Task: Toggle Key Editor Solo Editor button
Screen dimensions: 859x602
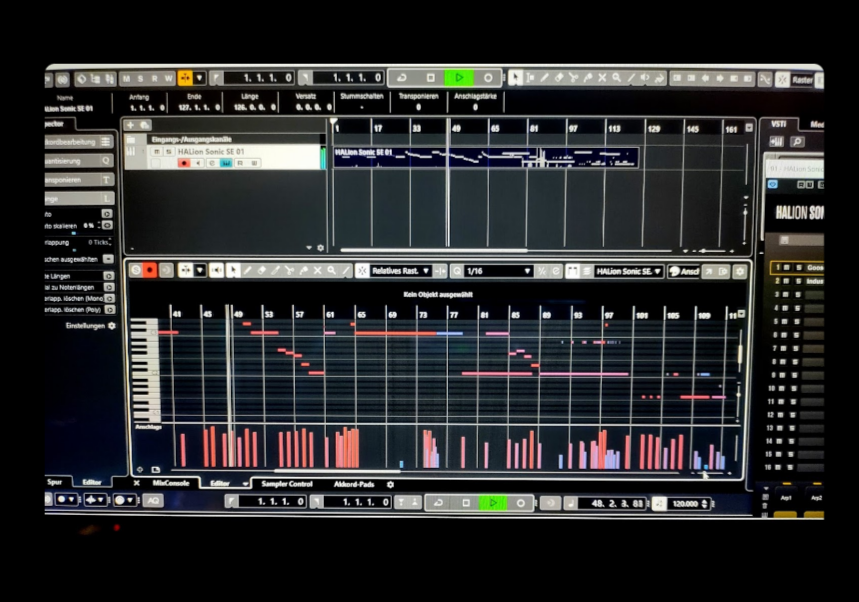Action: click(x=136, y=271)
